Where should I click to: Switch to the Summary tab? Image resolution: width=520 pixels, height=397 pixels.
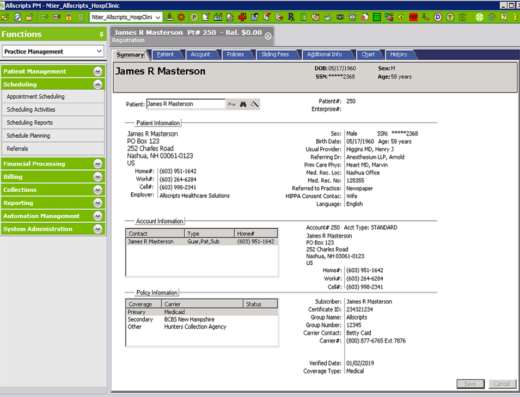pyautogui.click(x=130, y=55)
